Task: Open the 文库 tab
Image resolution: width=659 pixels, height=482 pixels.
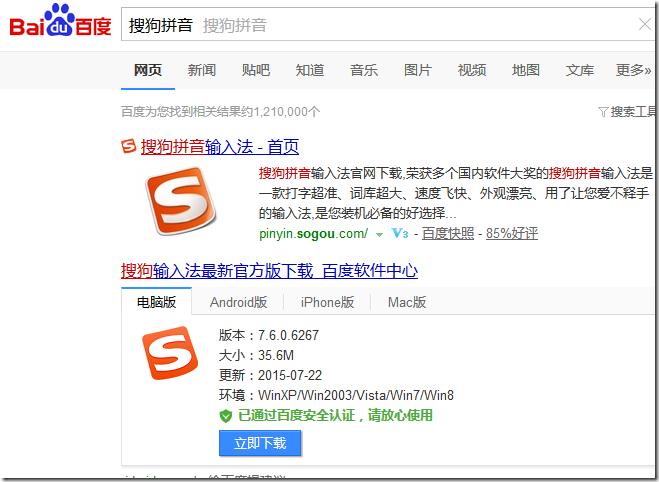Action: [580, 70]
